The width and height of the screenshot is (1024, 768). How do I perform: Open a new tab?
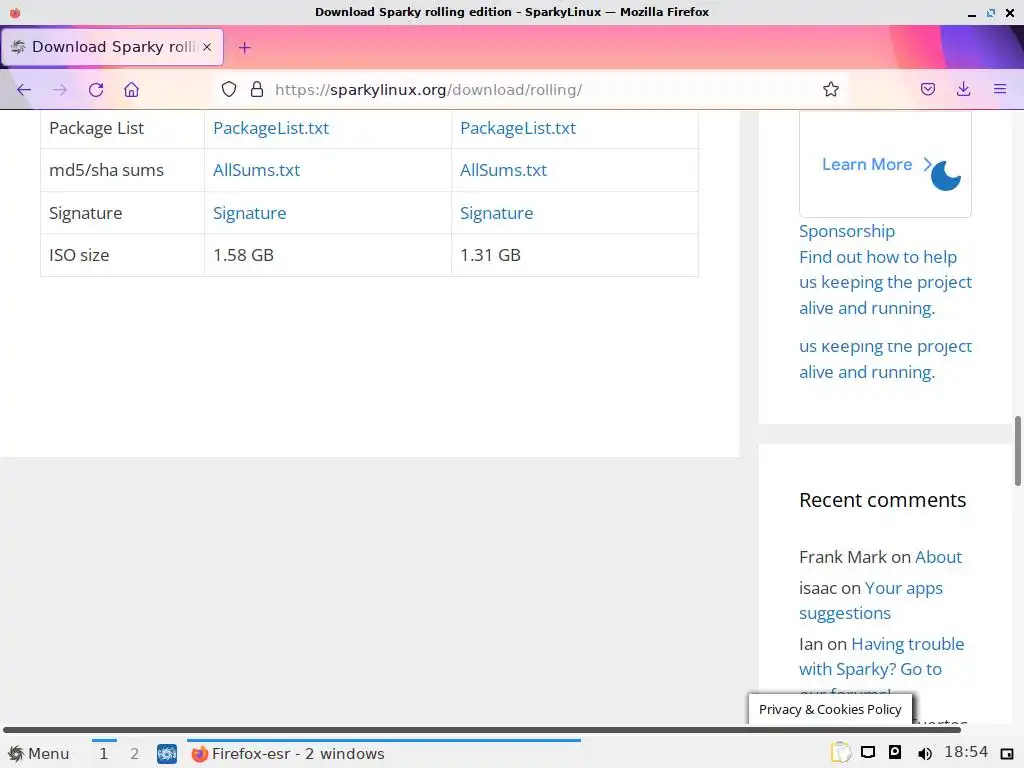tap(244, 47)
